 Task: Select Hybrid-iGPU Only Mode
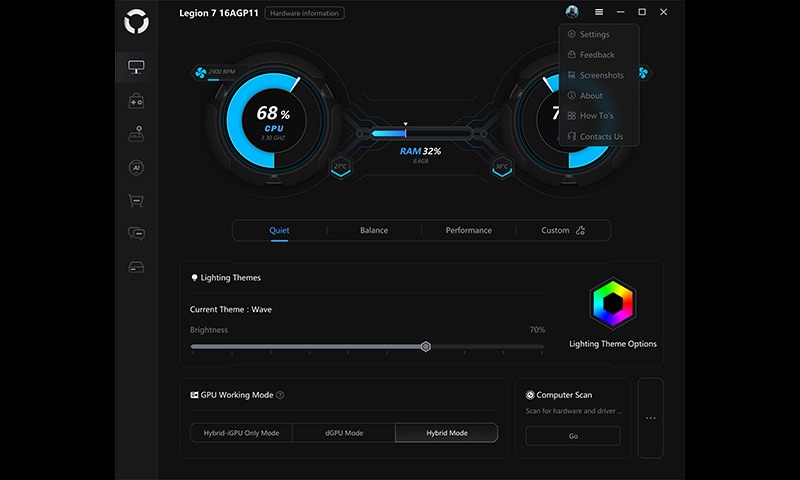[x=242, y=433]
